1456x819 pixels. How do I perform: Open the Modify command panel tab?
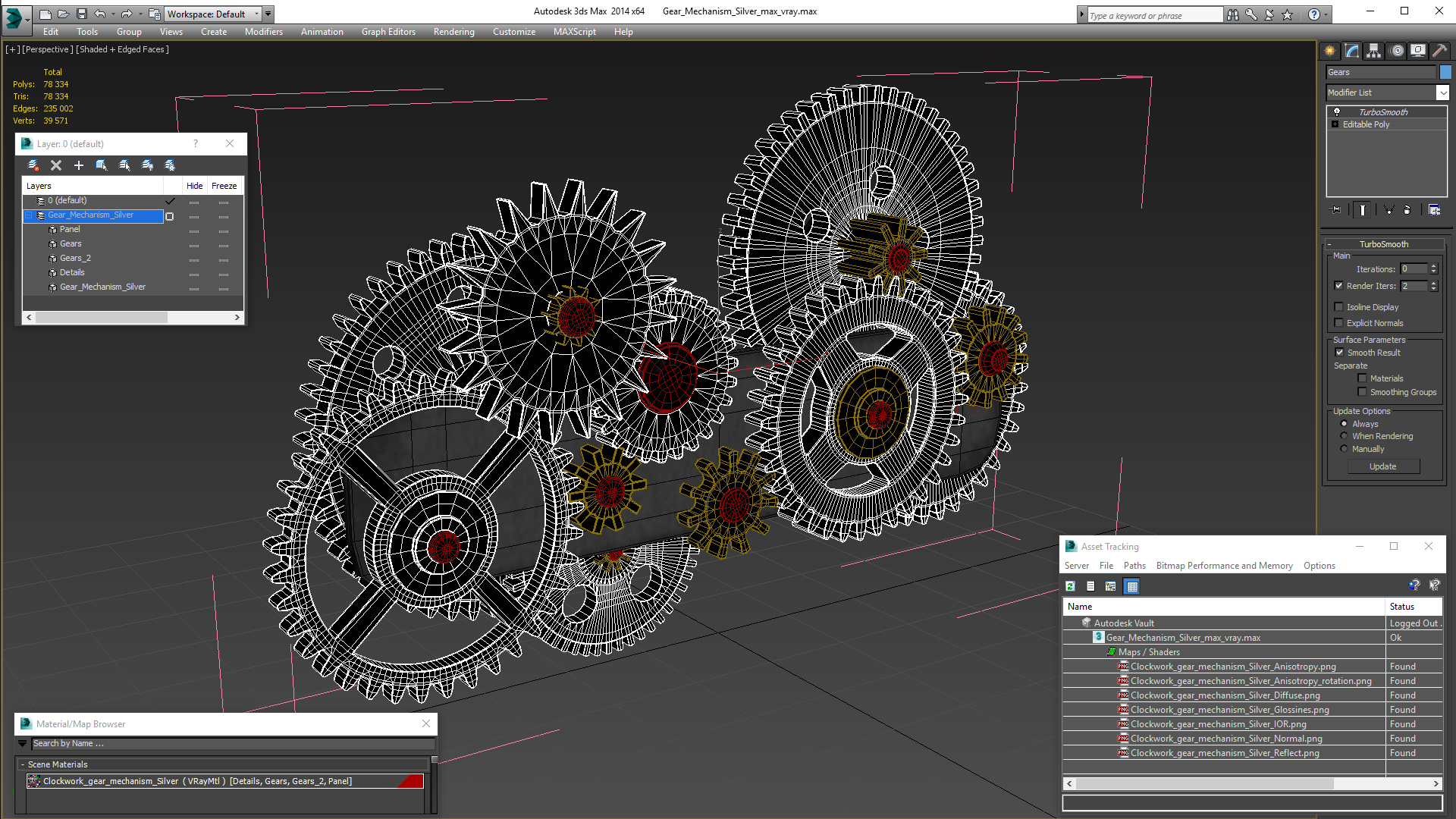1352,51
